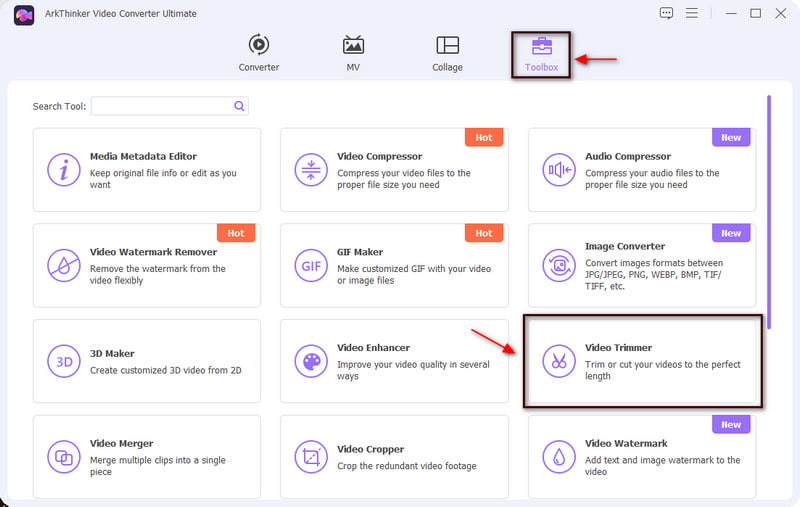Click the Hot badge on Video Compressor
Screen dimensions: 800x507
point(484,137)
